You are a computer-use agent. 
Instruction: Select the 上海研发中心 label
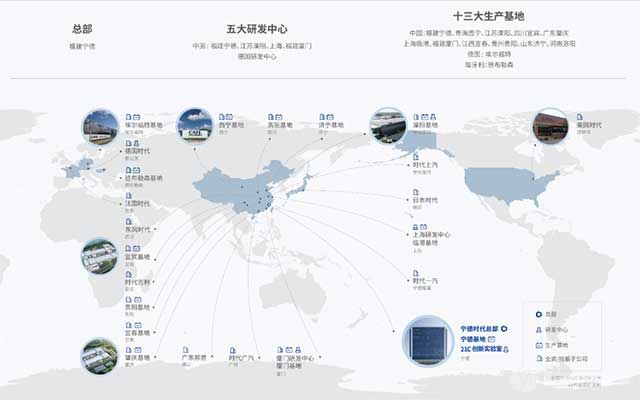click(x=431, y=235)
